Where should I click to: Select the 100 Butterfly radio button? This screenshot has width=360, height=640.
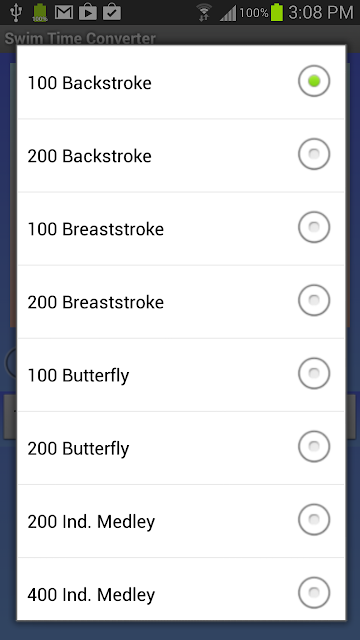click(313, 373)
